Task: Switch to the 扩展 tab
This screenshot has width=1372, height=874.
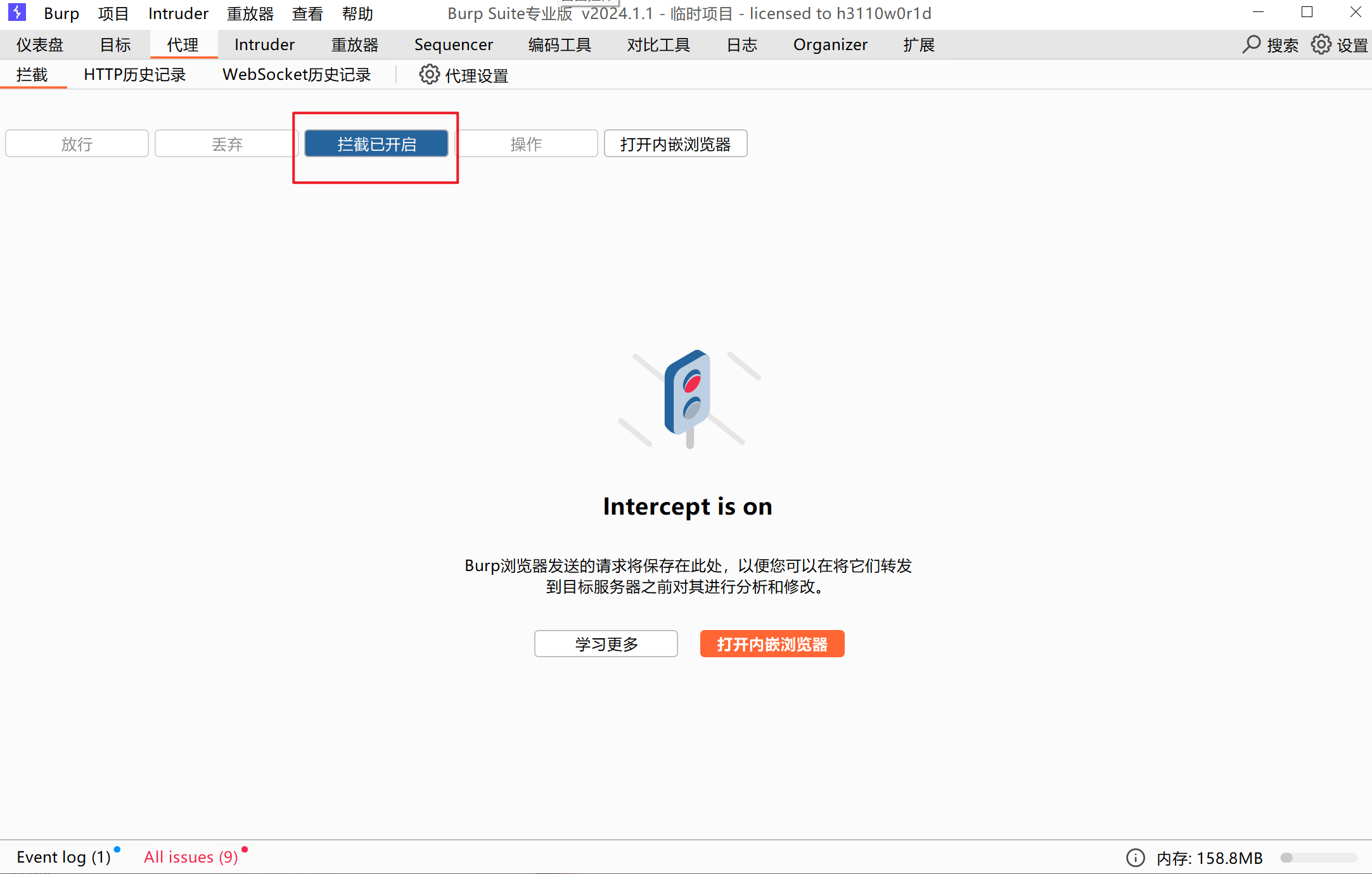Action: 920,44
